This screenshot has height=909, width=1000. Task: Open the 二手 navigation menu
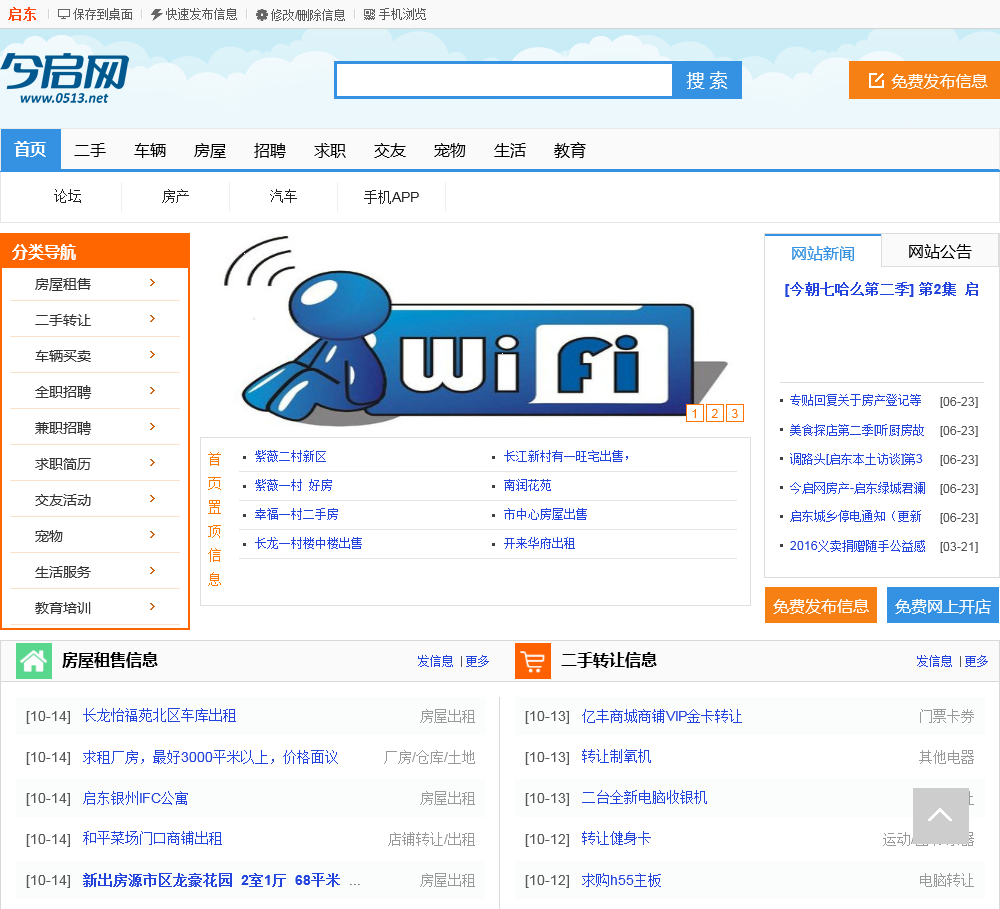point(90,151)
